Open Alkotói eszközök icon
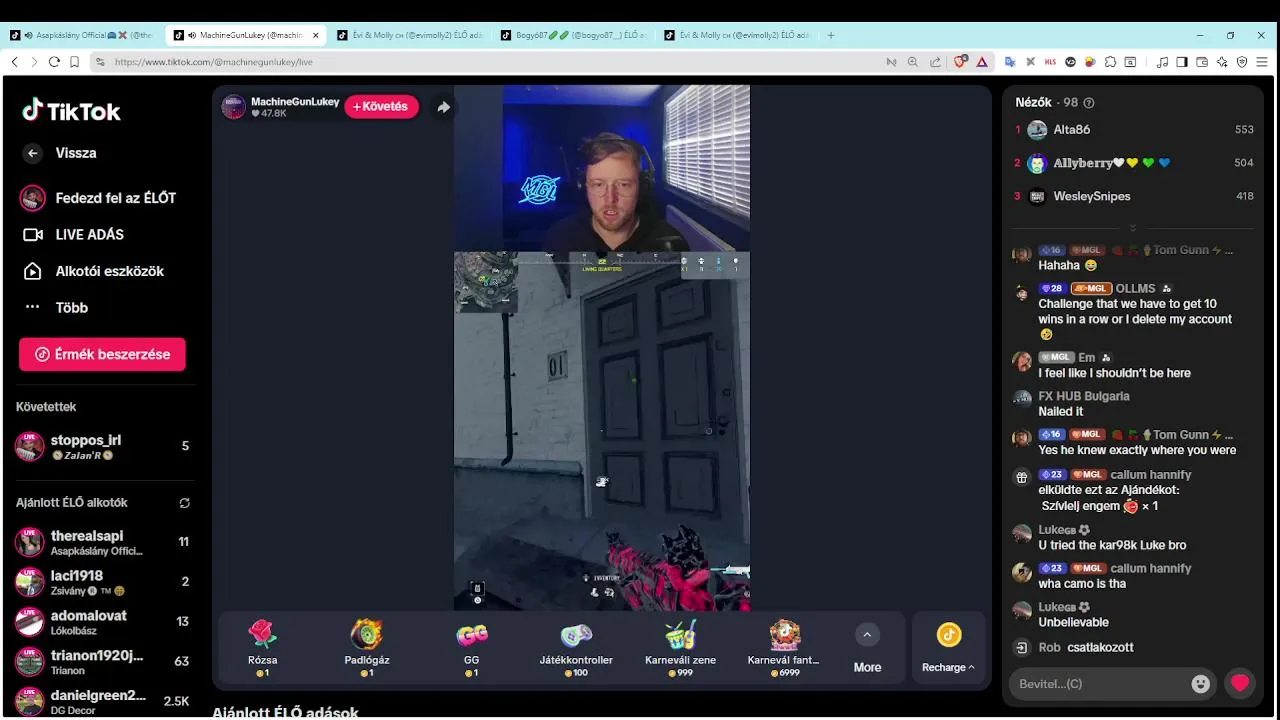This screenshot has height=720, width=1280. point(33,271)
